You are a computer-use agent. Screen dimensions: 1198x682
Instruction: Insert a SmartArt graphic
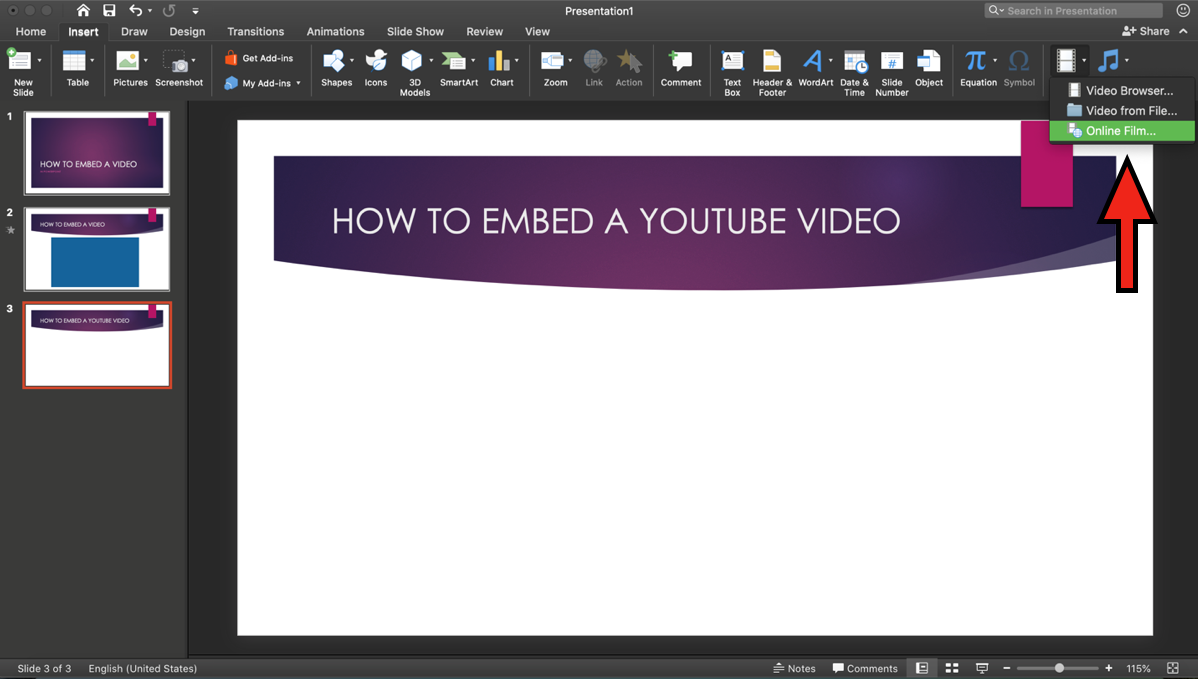456,62
